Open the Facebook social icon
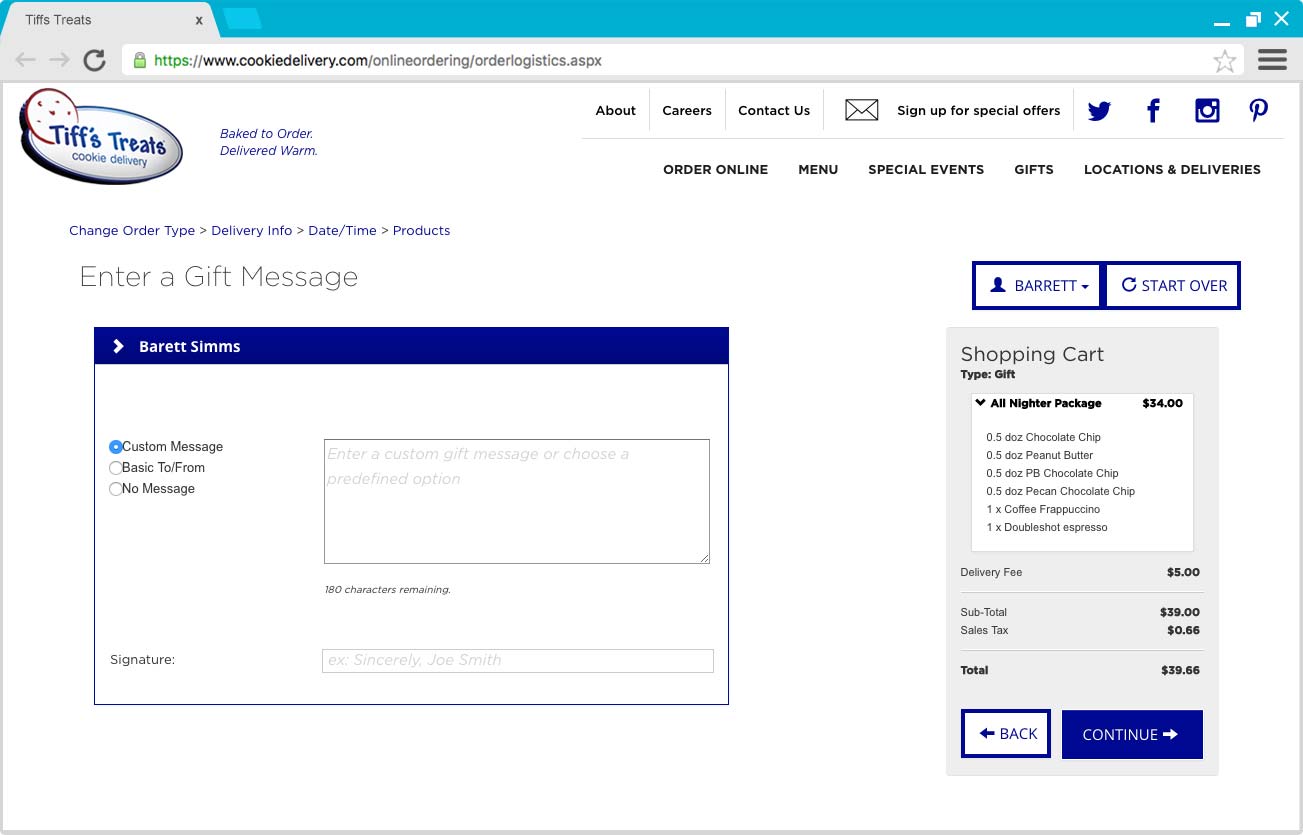The image size is (1303, 835). [x=1153, y=111]
